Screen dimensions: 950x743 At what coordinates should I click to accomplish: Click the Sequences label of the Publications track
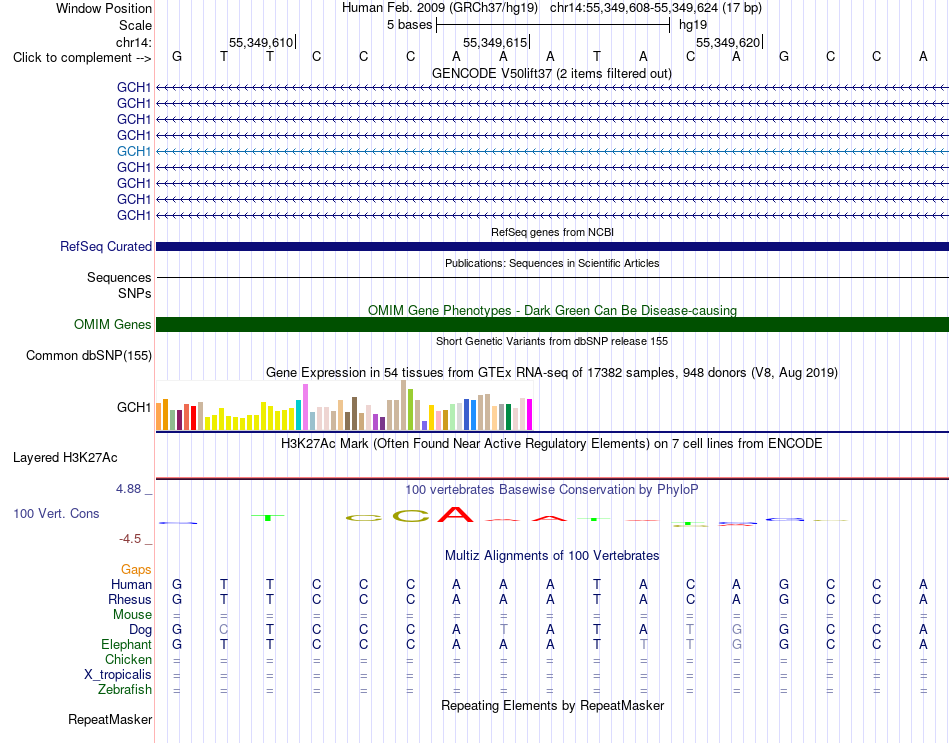coord(119,278)
